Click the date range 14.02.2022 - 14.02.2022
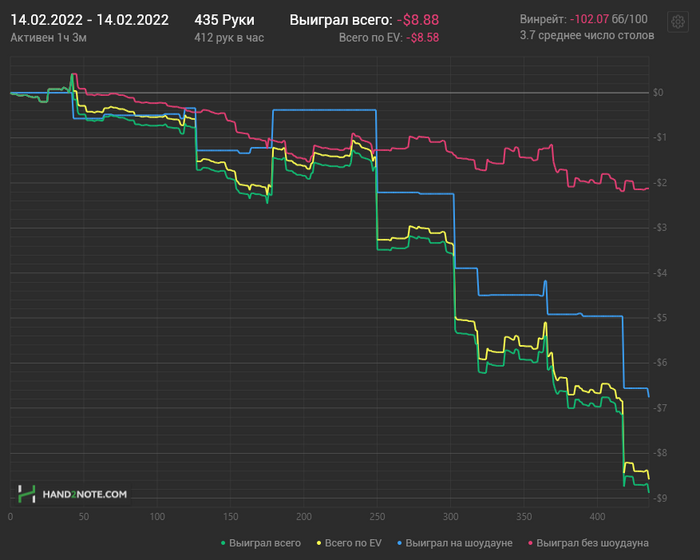Viewport: 700px width, 560px height. 90,20
